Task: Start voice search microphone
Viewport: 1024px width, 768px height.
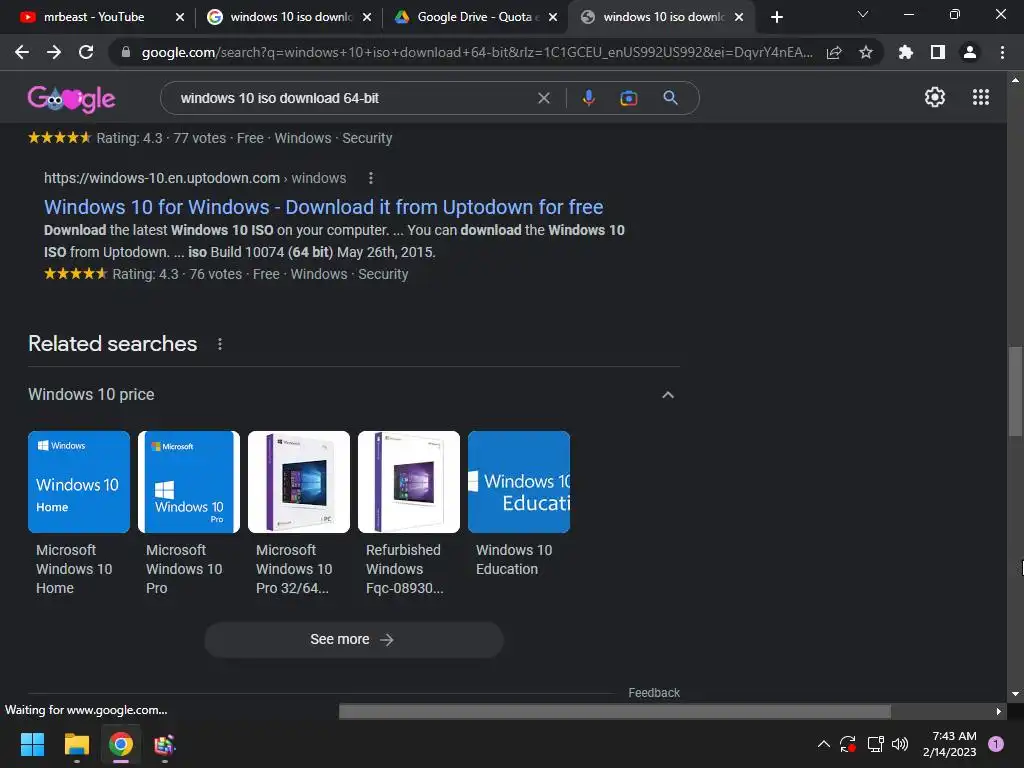Action: pos(588,98)
